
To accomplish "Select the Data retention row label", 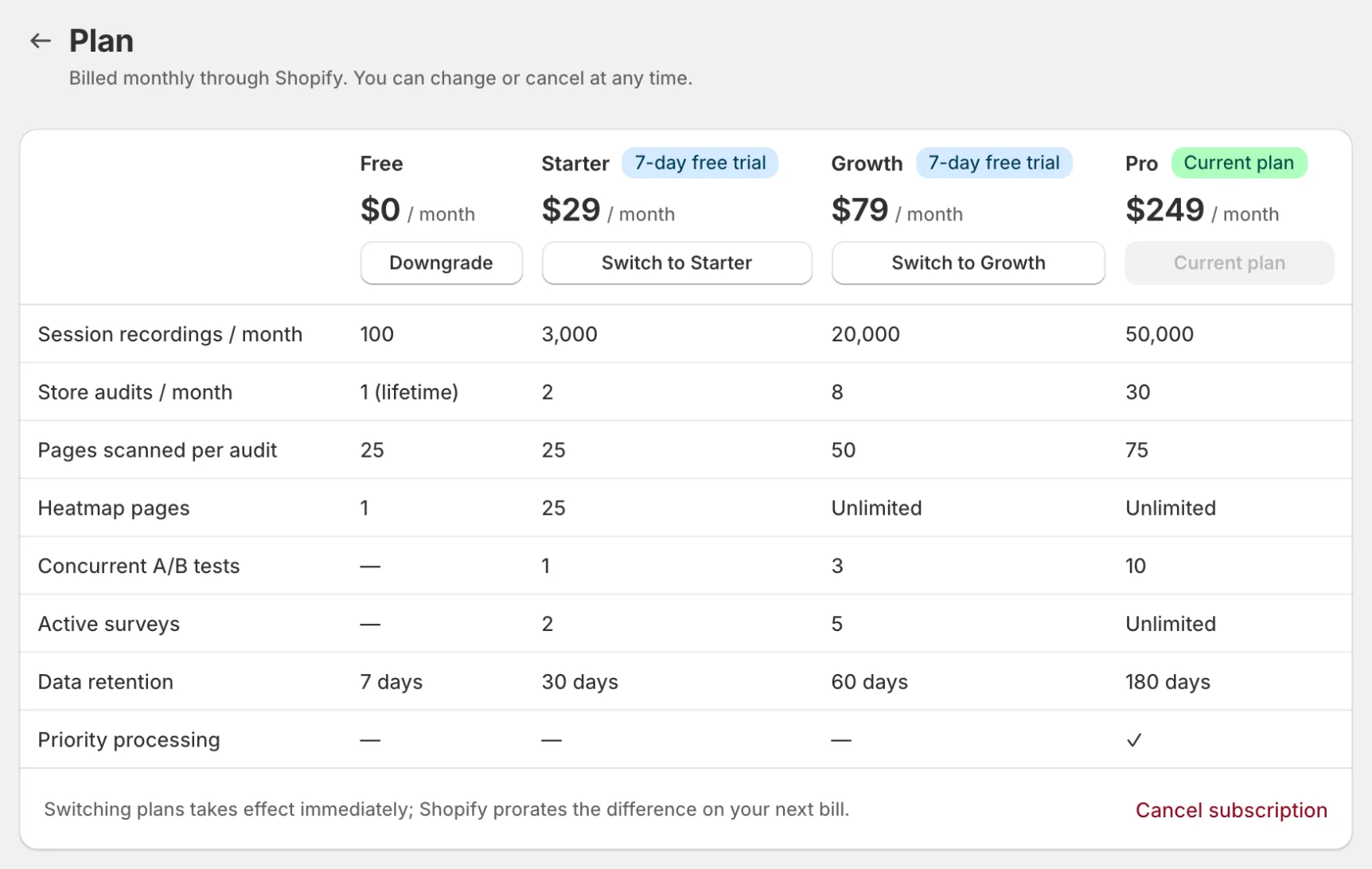I will click(106, 682).
